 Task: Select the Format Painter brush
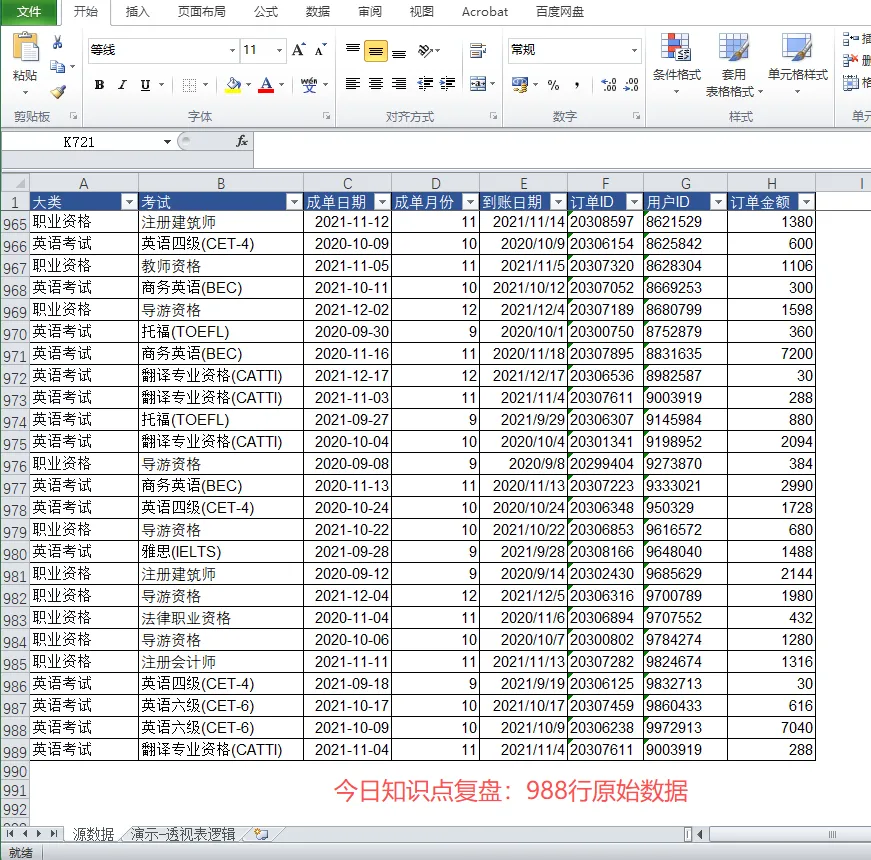(58, 92)
